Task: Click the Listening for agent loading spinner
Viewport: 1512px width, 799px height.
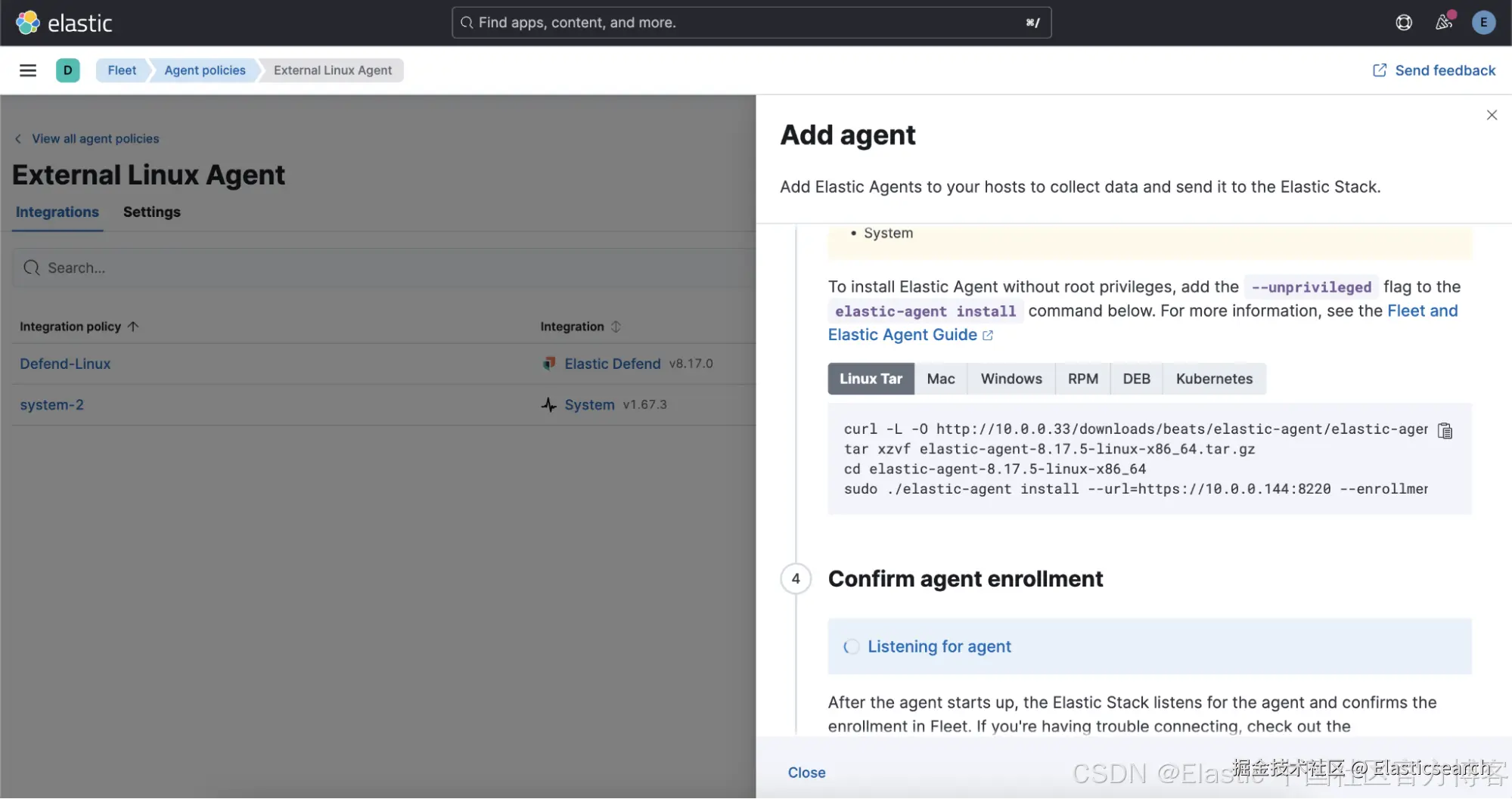Action: [851, 646]
